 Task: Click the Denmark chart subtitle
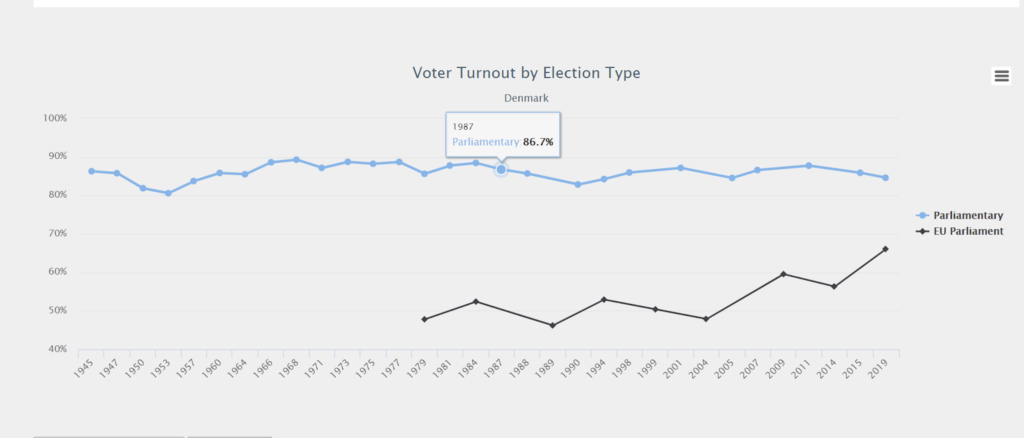(526, 98)
